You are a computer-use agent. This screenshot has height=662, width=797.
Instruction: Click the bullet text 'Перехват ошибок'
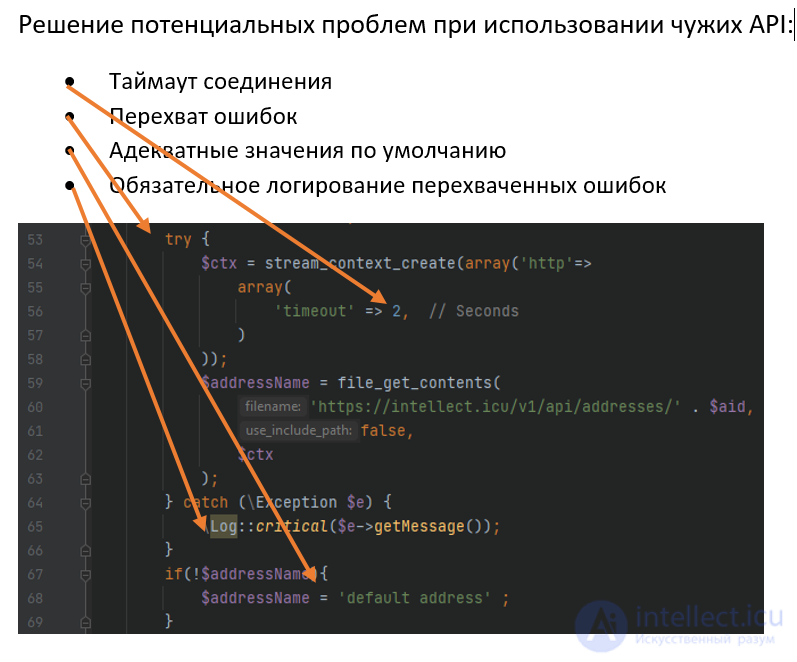(203, 116)
